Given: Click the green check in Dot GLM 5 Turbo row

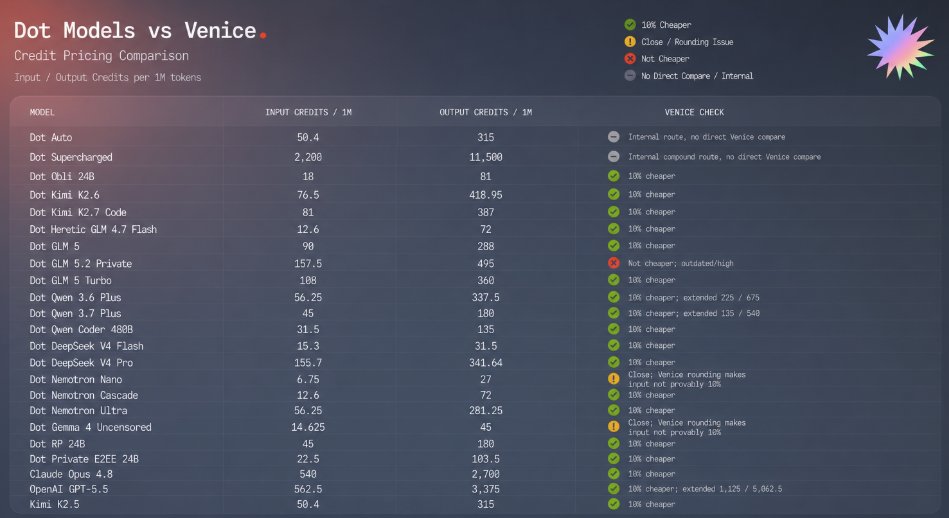Looking at the screenshot, I should pyautogui.click(x=614, y=280).
